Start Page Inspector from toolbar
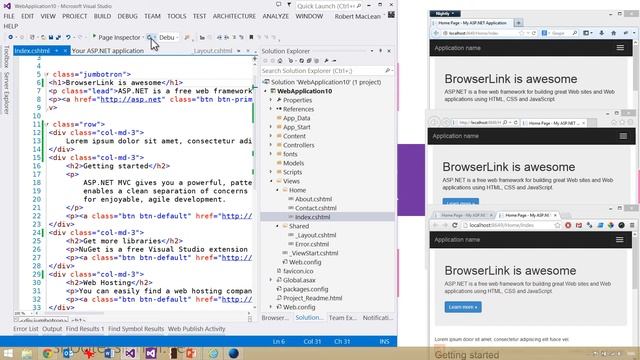640x360 pixels. tap(116, 37)
